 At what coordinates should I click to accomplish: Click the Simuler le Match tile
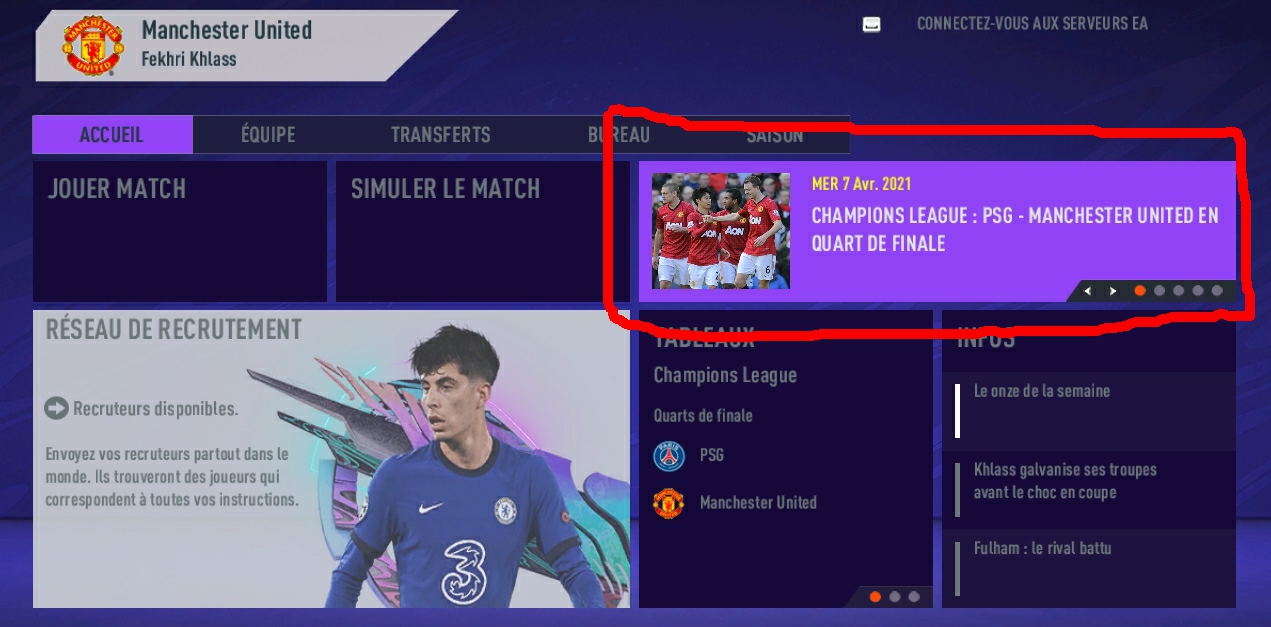coord(483,231)
